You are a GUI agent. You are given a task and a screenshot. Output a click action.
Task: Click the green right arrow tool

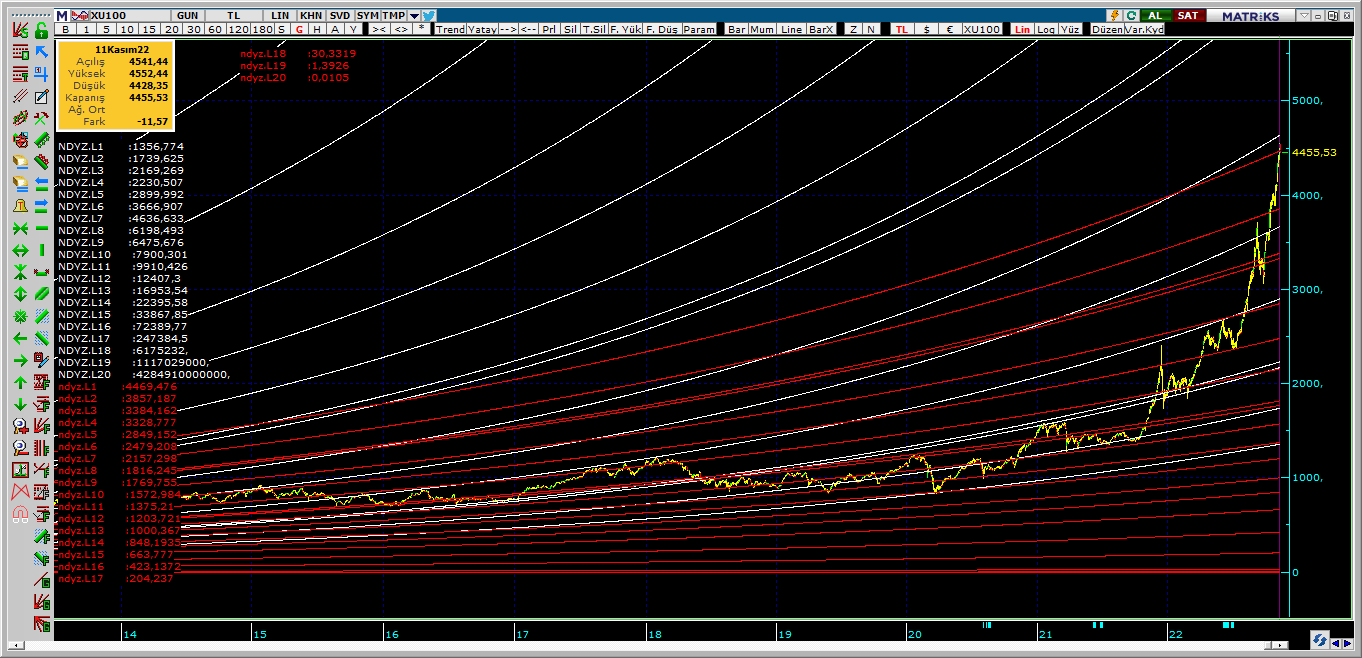pyautogui.click(x=19, y=360)
